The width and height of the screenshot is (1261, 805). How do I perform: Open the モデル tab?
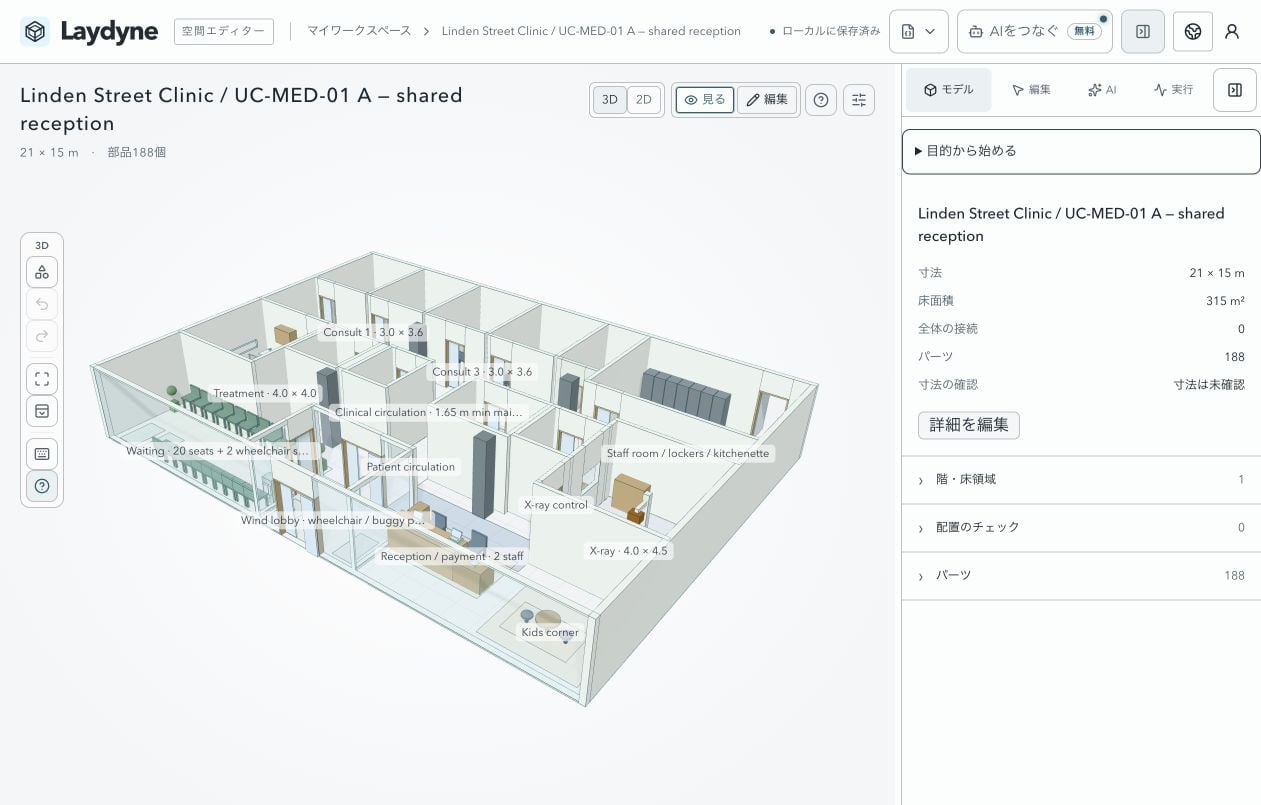click(948, 90)
